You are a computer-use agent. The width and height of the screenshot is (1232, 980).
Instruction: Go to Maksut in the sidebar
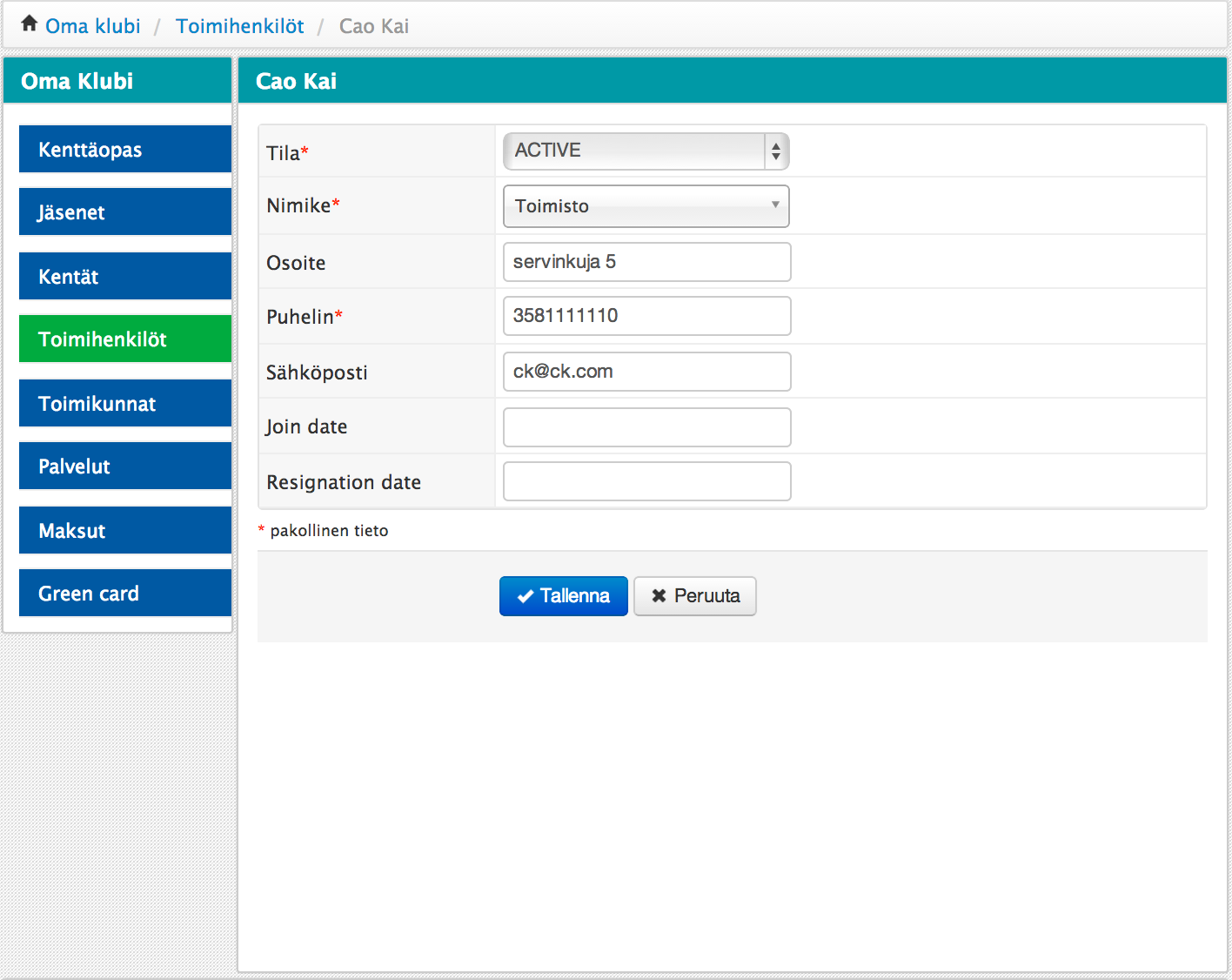coord(125,530)
